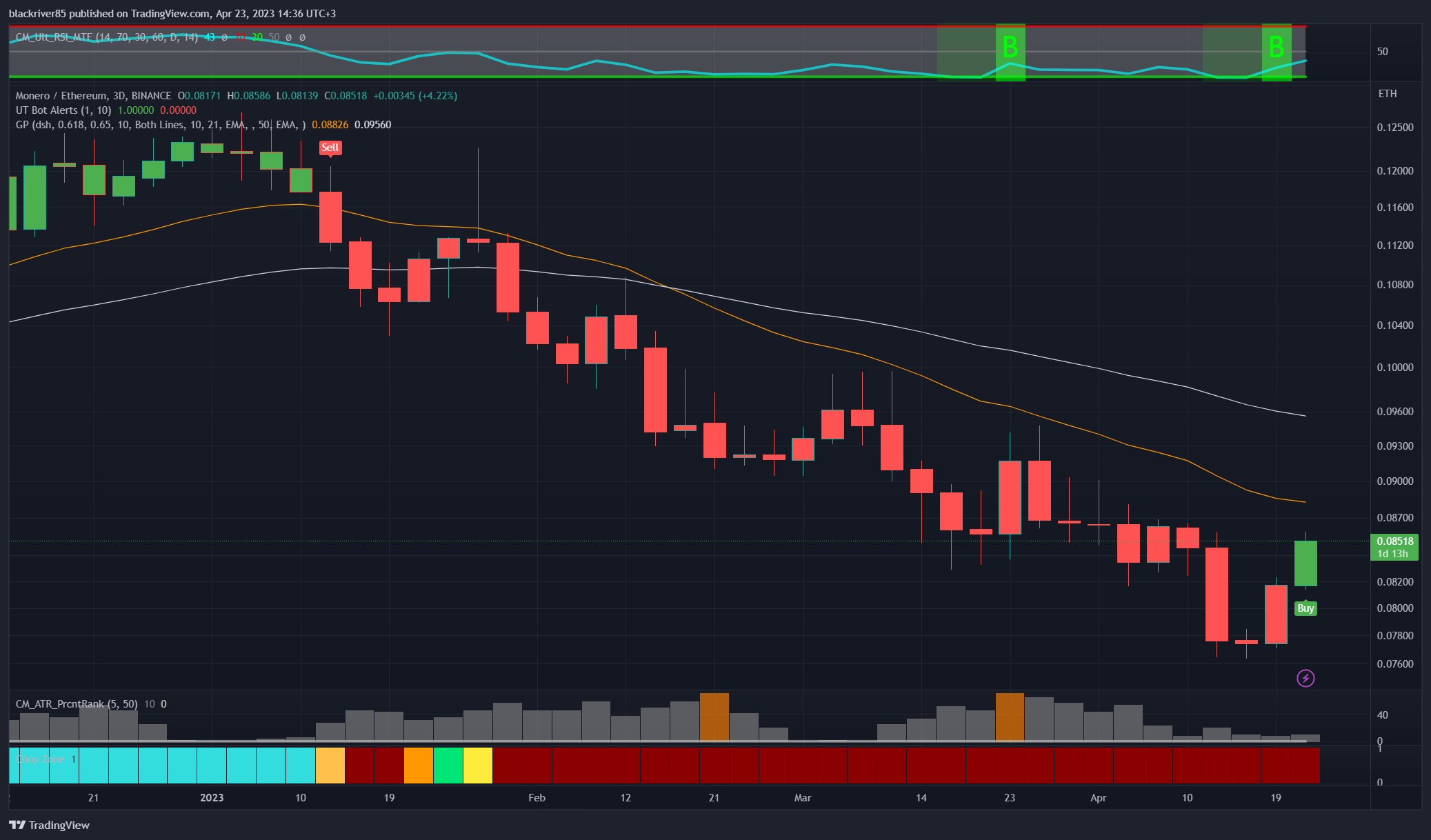This screenshot has height=840, width=1431.
Task: Click the latest green candle
Action: tap(1305, 563)
